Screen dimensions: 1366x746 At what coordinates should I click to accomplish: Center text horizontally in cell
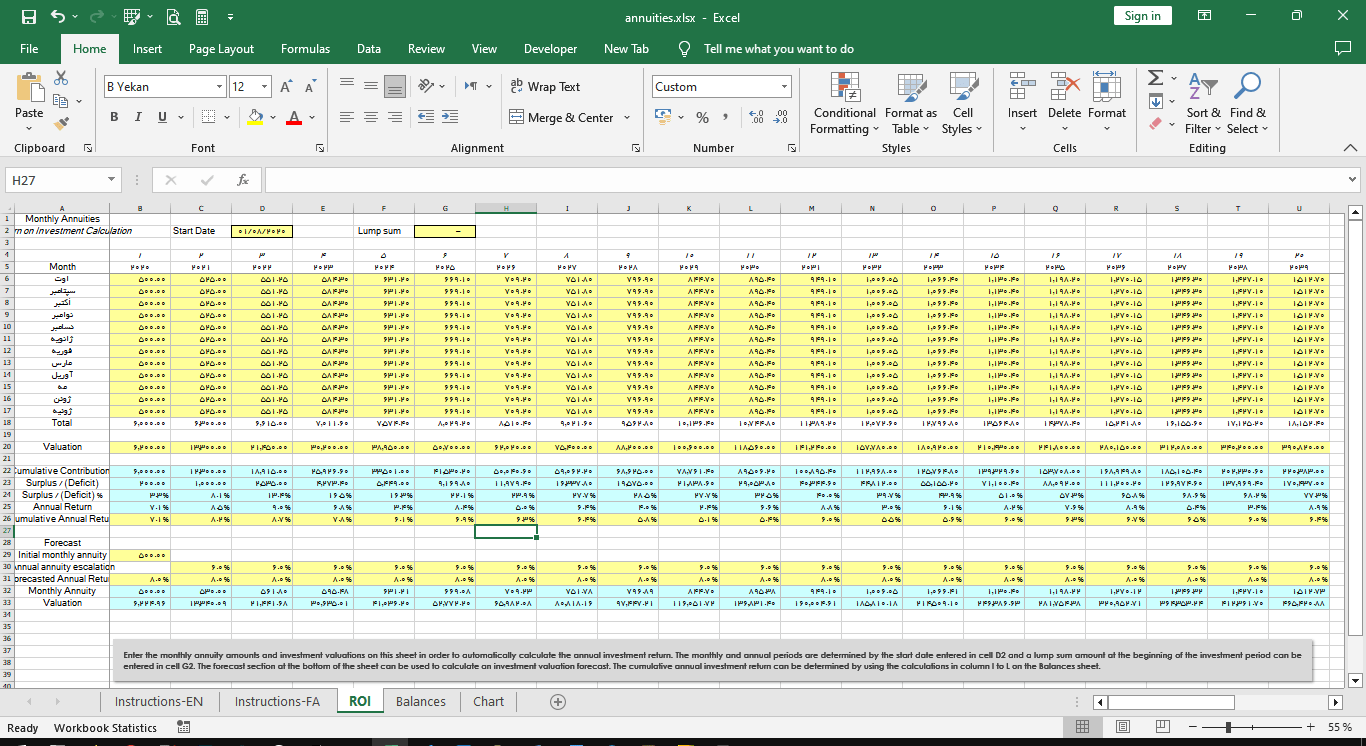click(x=370, y=117)
